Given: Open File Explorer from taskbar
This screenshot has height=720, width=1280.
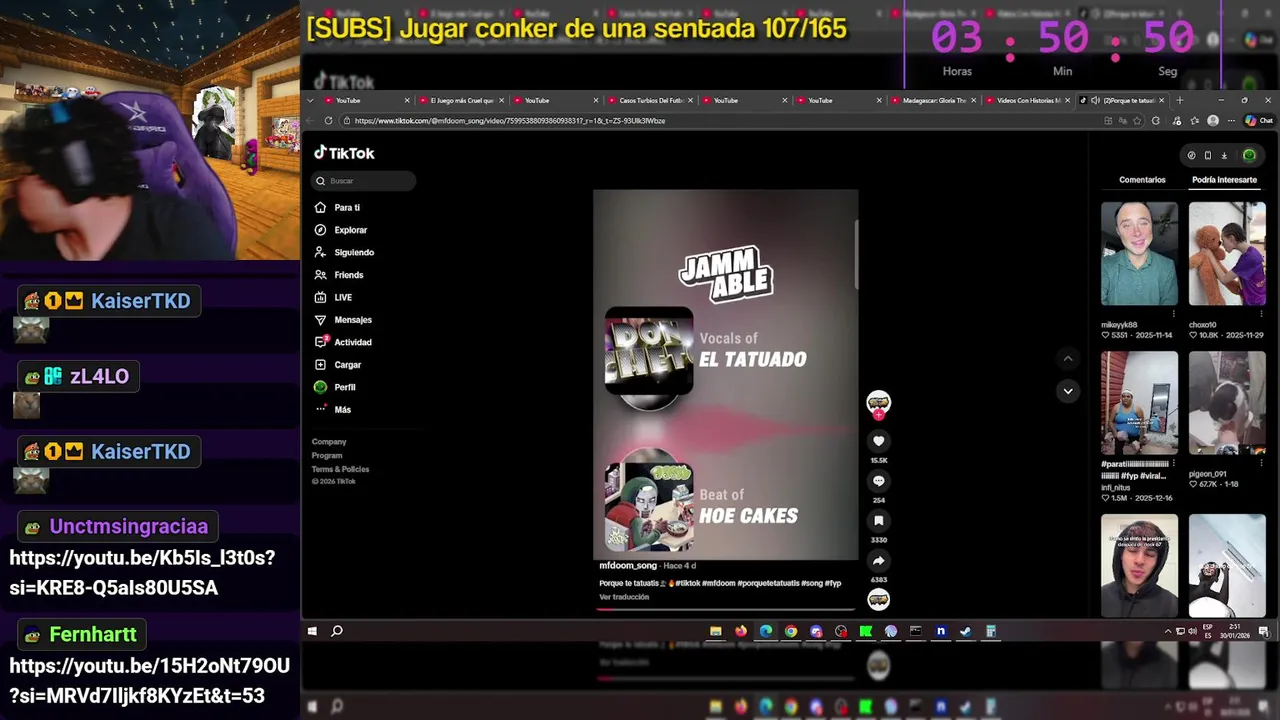Looking at the screenshot, I should click(x=715, y=631).
